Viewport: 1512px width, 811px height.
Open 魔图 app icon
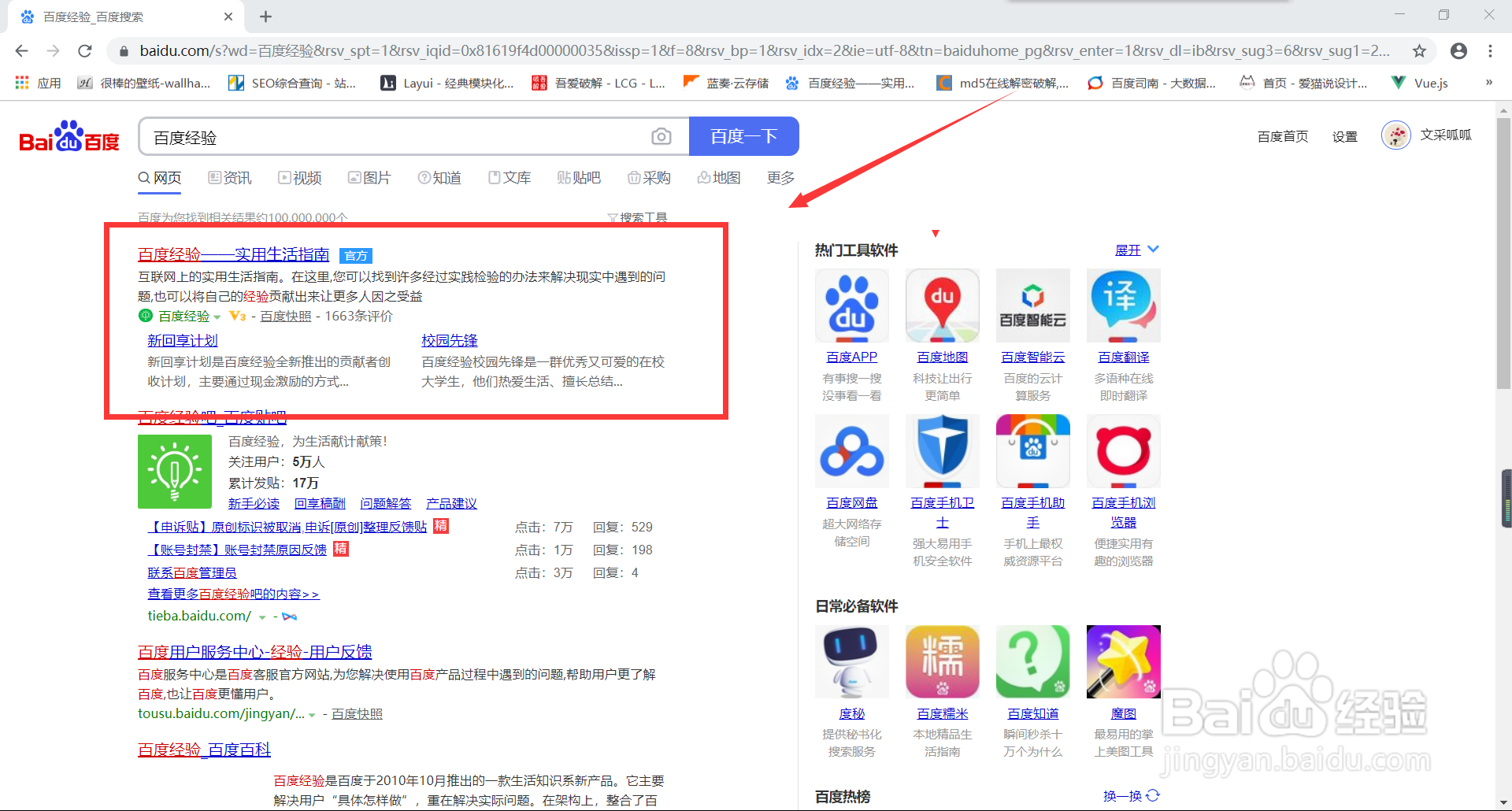(1124, 662)
